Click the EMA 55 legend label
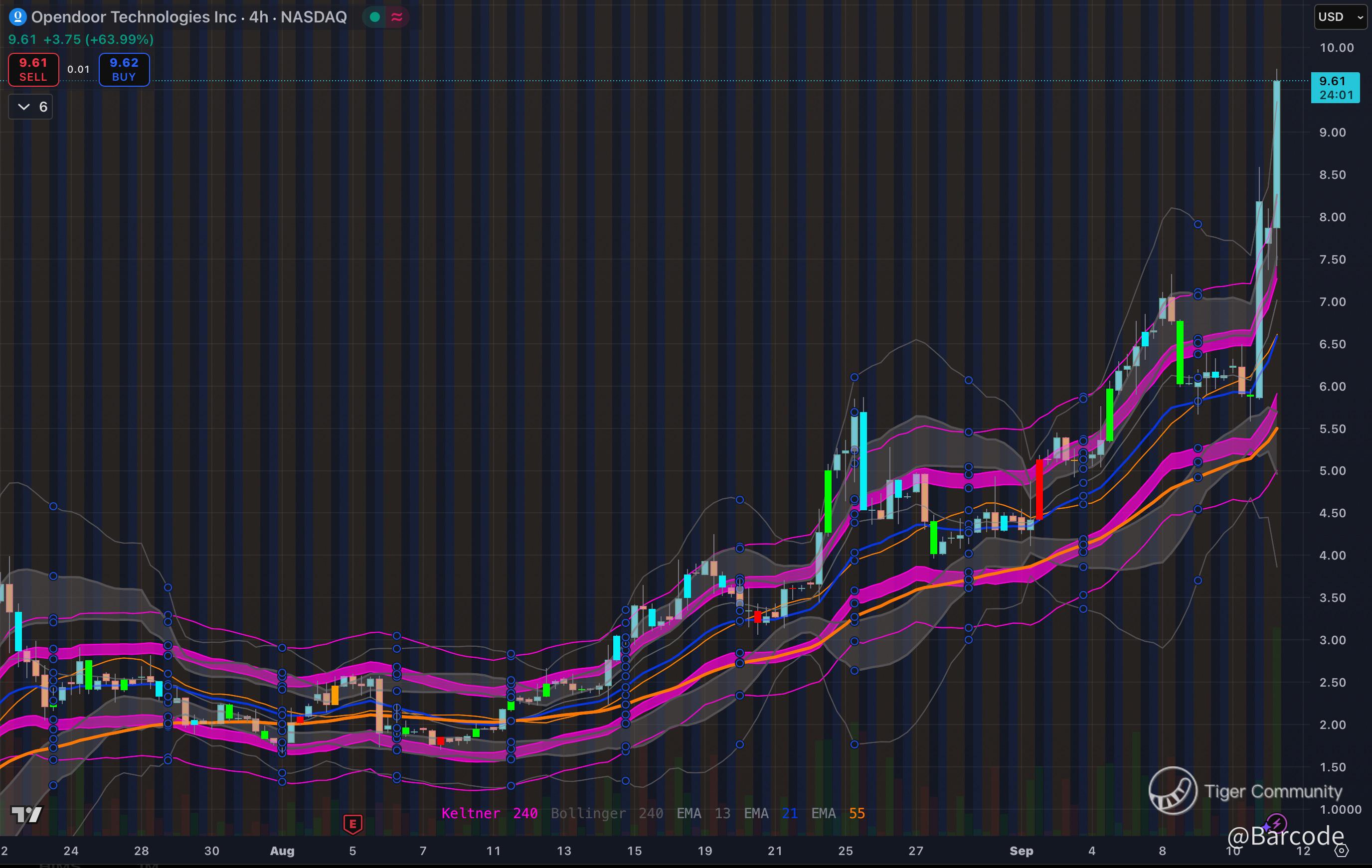The height and width of the screenshot is (868, 1372). click(838, 813)
